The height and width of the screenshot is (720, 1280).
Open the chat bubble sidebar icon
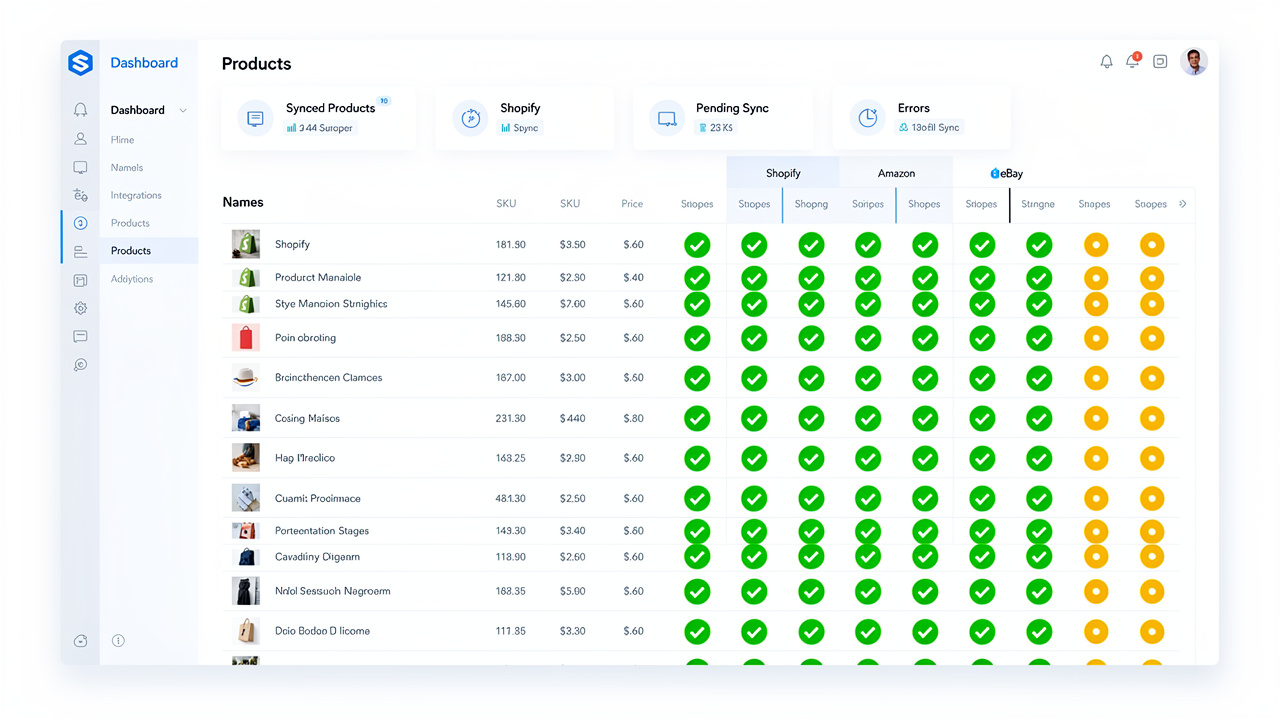(80, 337)
